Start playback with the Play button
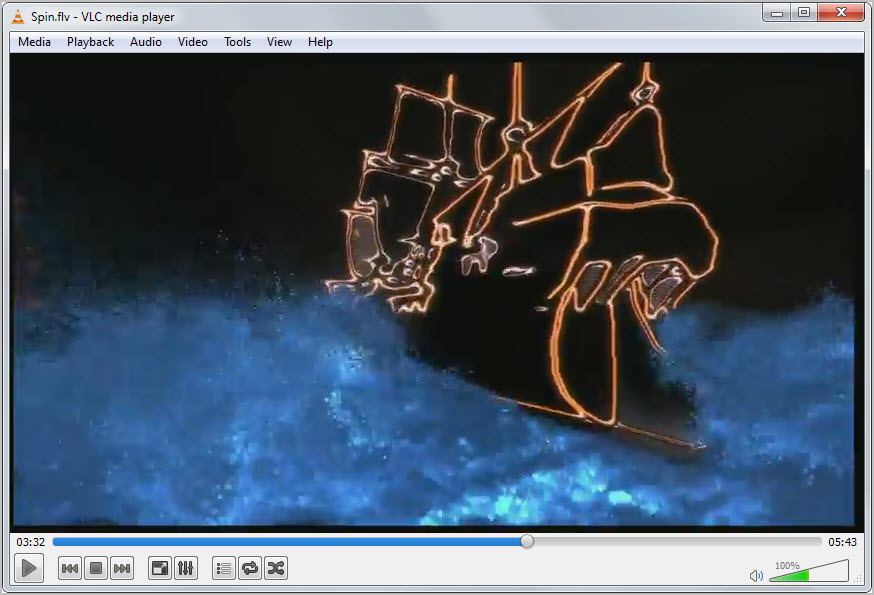The height and width of the screenshot is (595, 874). point(29,568)
